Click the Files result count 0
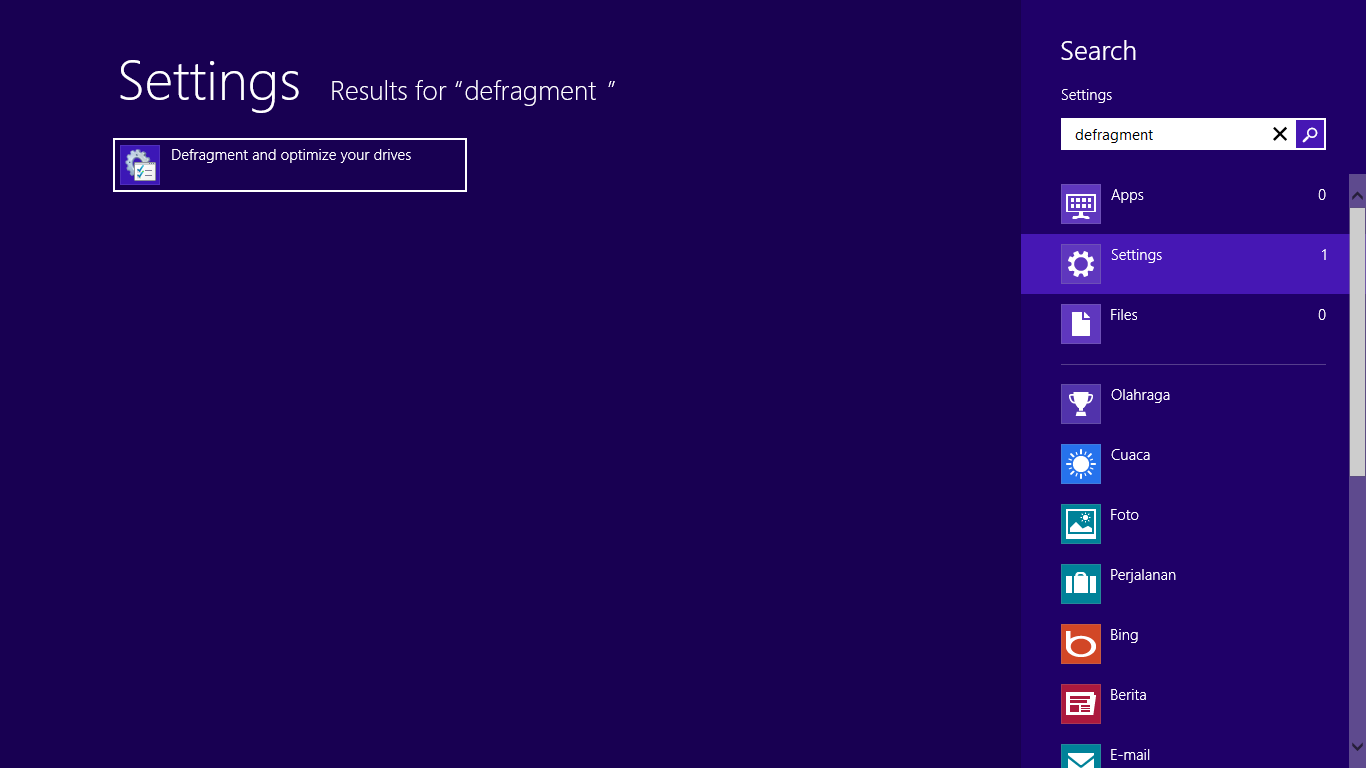 pyautogui.click(x=1322, y=315)
